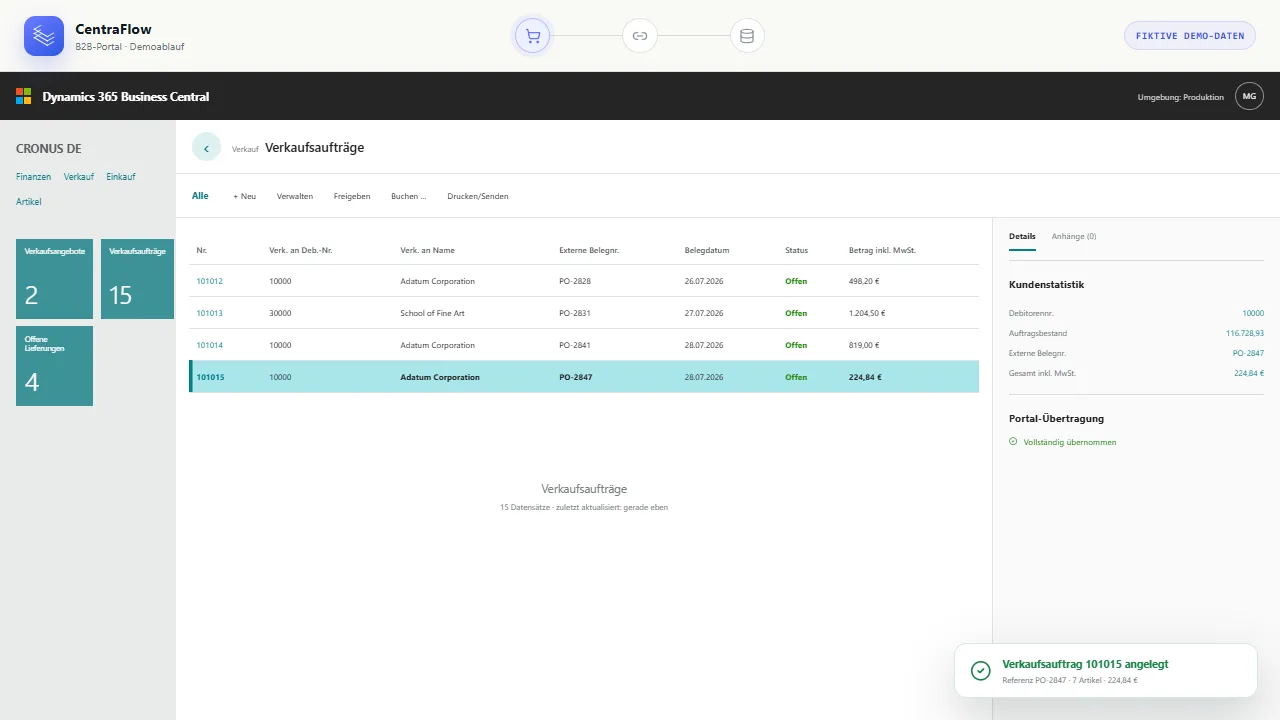The image size is (1280, 720).
Task: Open sales order 101014
Action: click(x=210, y=345)
